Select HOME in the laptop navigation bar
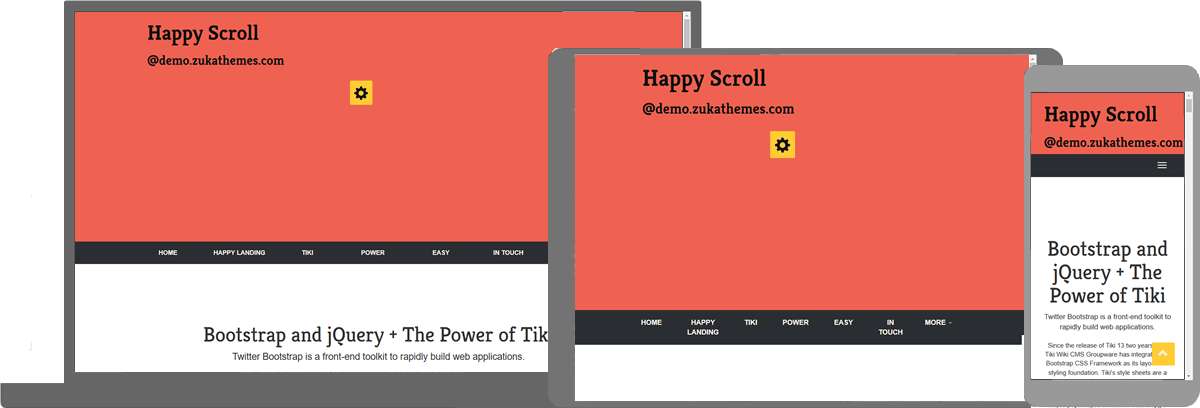1200x408 pixels. 168,253
